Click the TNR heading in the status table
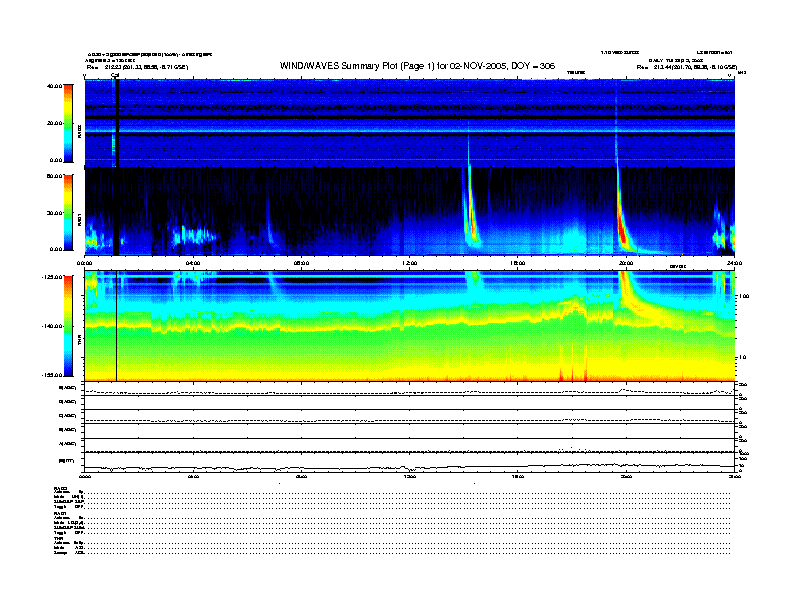 pyautogui.click(x=58, y=538)
